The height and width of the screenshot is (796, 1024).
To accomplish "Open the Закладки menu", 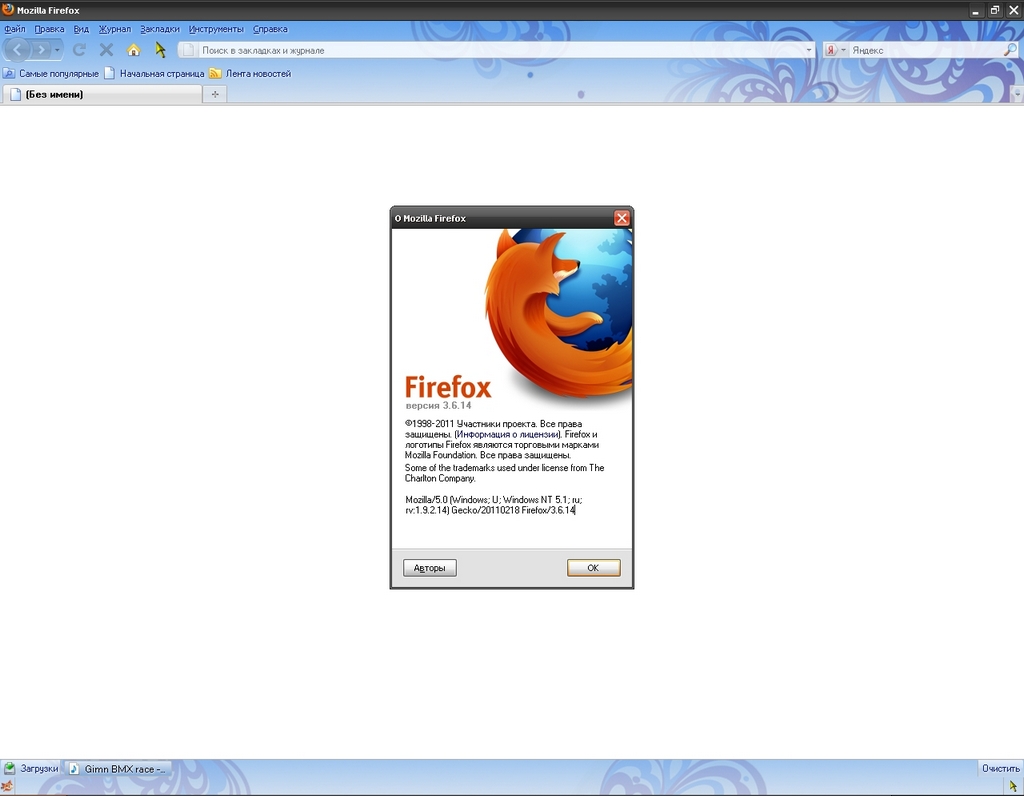I will pyautogui.click(x=160, y=29).
